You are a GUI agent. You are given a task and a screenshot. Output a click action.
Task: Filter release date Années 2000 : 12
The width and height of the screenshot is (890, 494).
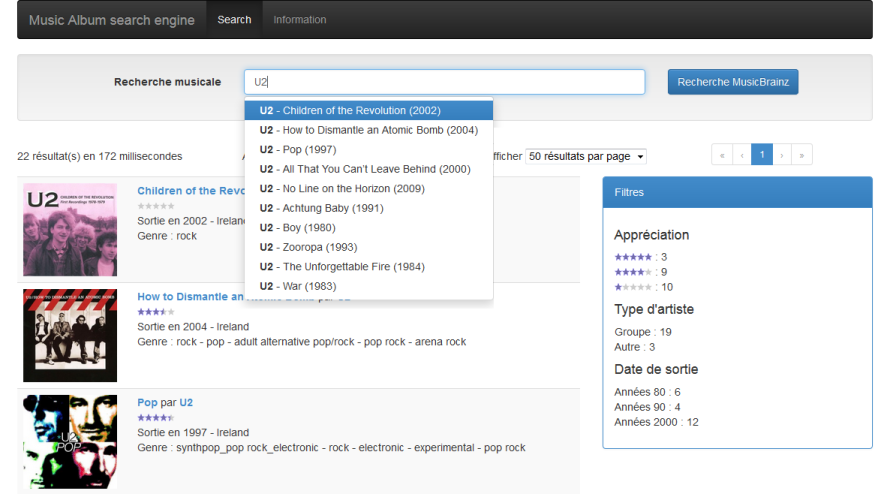point(656,422)
